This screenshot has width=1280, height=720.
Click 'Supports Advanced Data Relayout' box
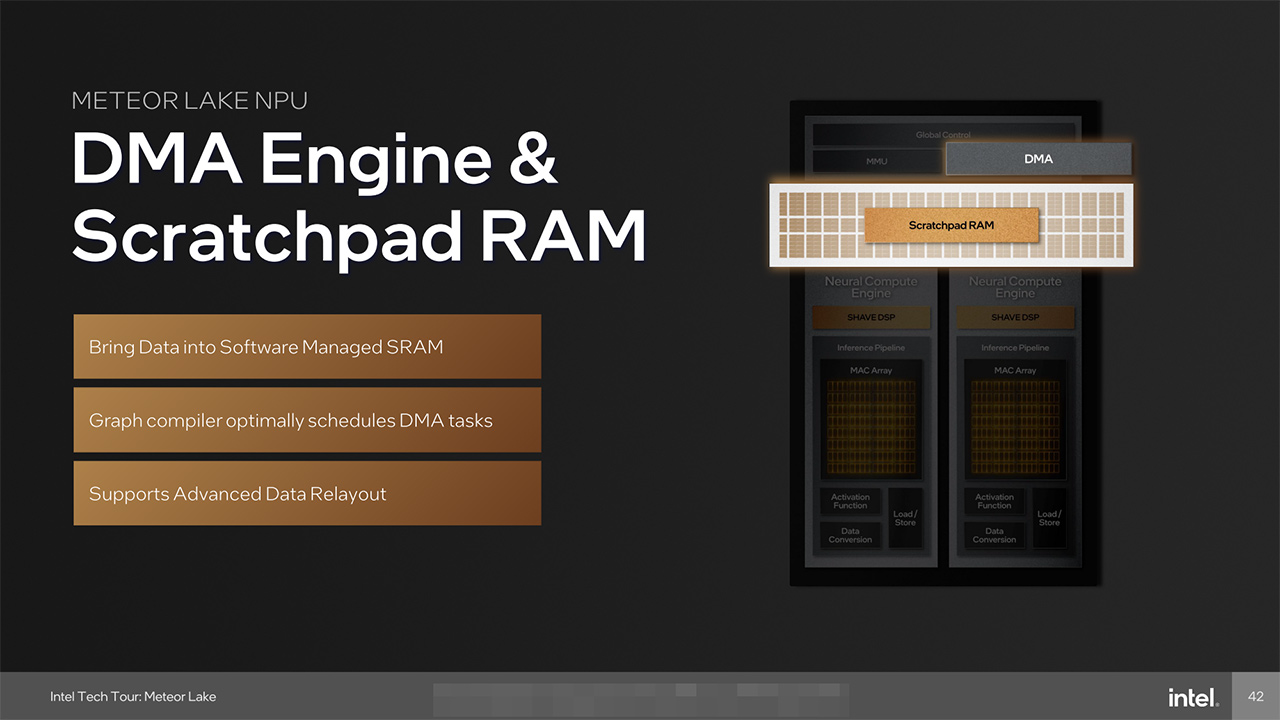[307, 493]
